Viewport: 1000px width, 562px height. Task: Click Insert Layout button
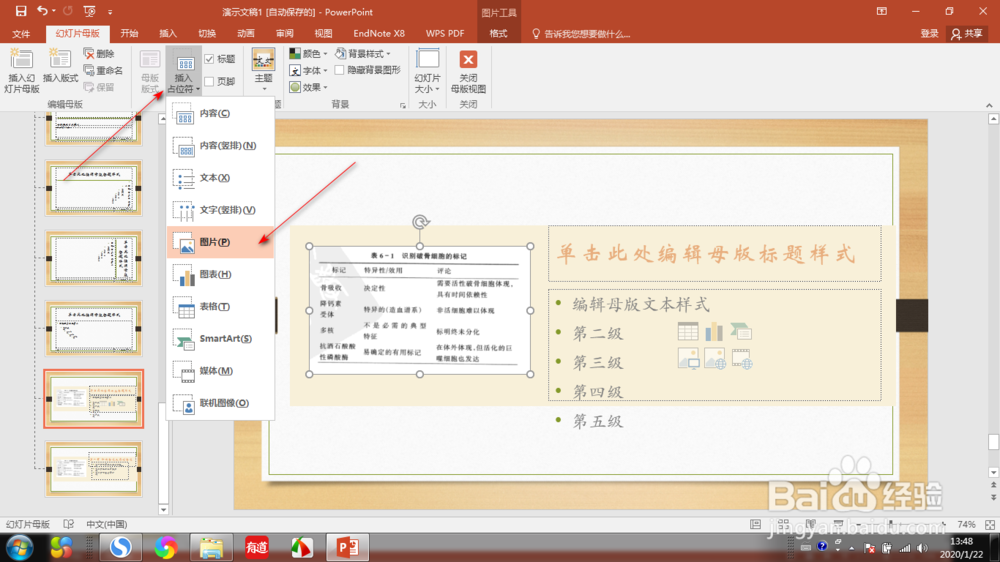[x=60, y=66]
